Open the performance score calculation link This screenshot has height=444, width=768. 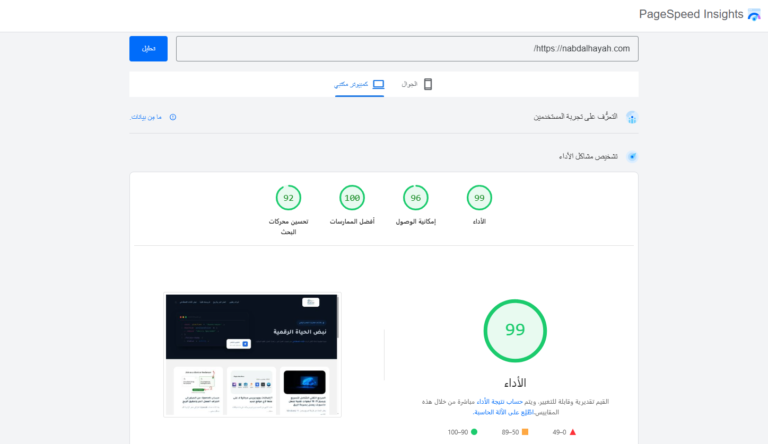tap(500, 401)
